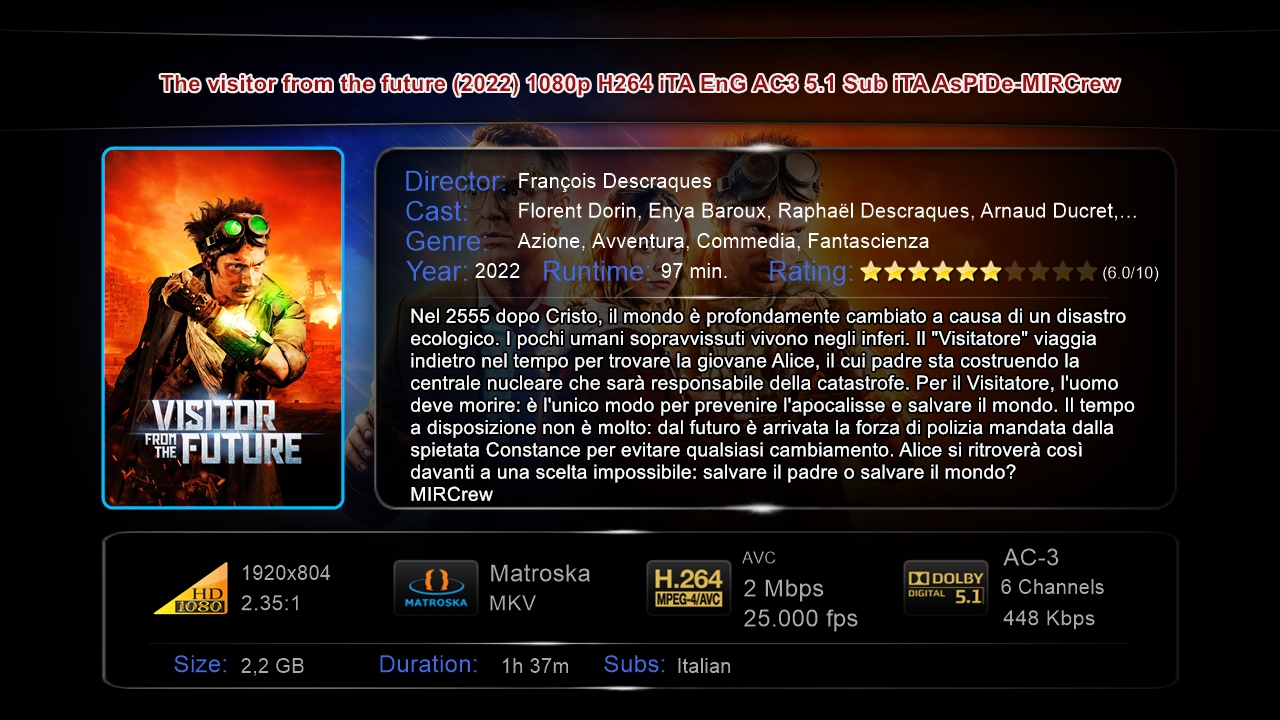The width and height of the screenshot is (1280, 720).
Task: Click the H.264 MPEG-4/AVC codec badge
Action: [x=688, y=587]
